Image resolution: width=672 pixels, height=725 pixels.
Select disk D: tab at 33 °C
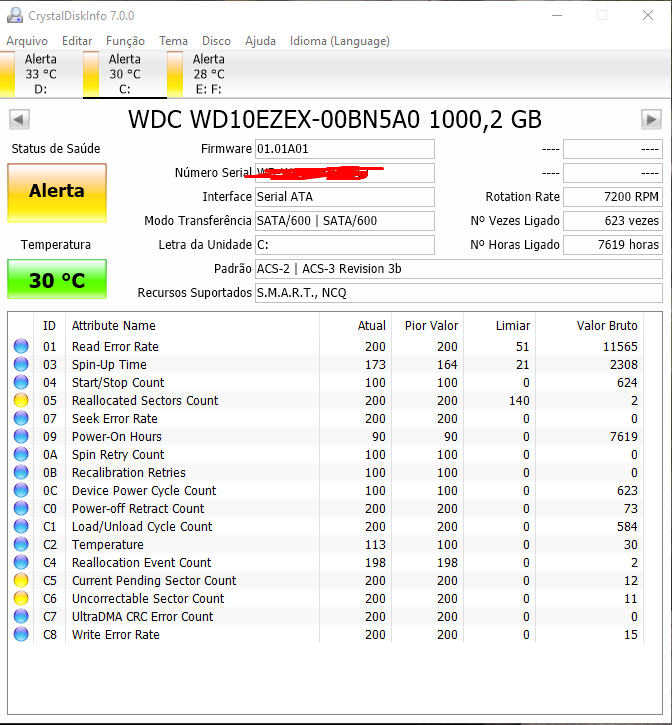[x=41, y=74]
